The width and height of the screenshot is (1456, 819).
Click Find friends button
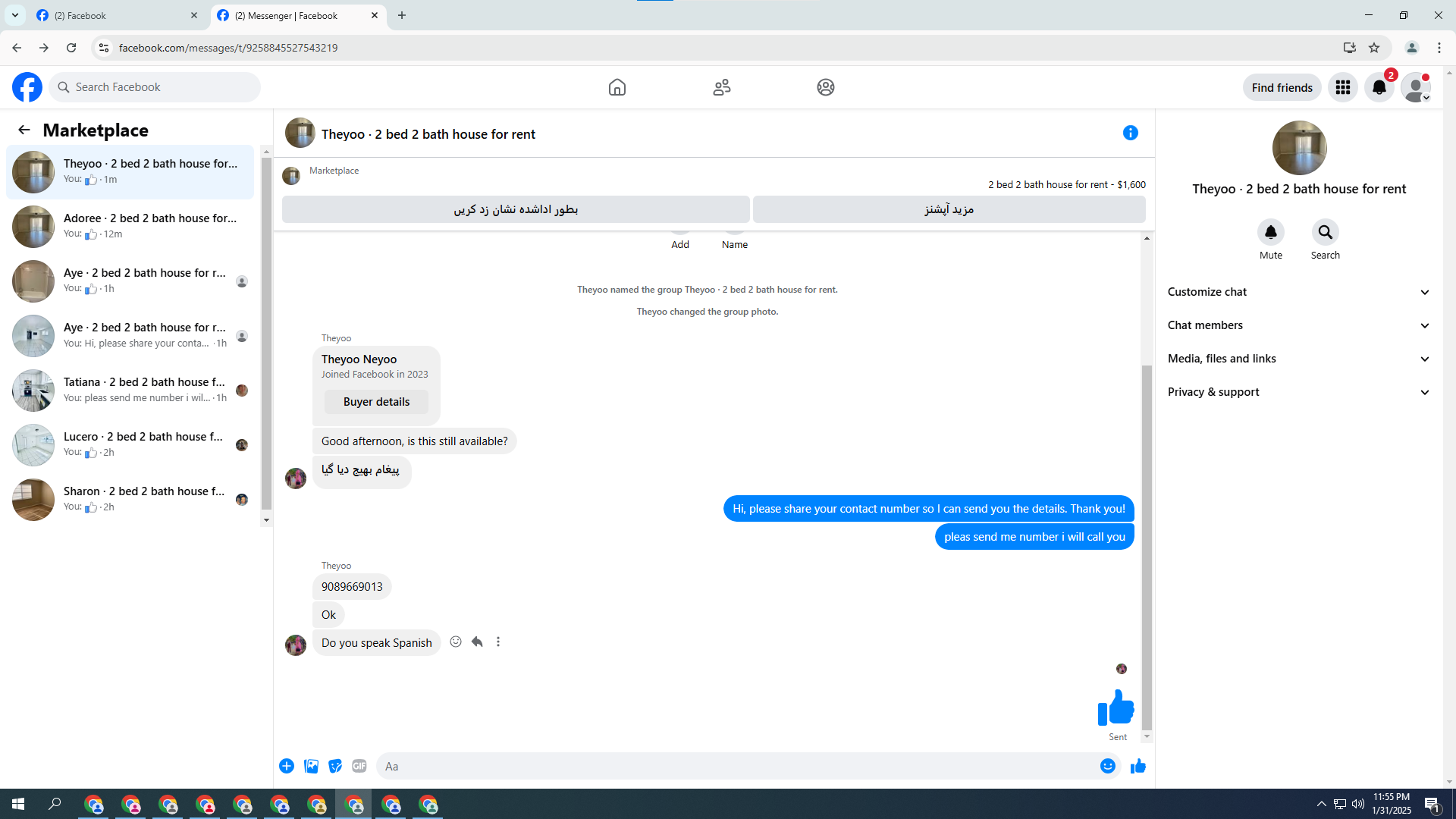click(x=1282, y=87)
